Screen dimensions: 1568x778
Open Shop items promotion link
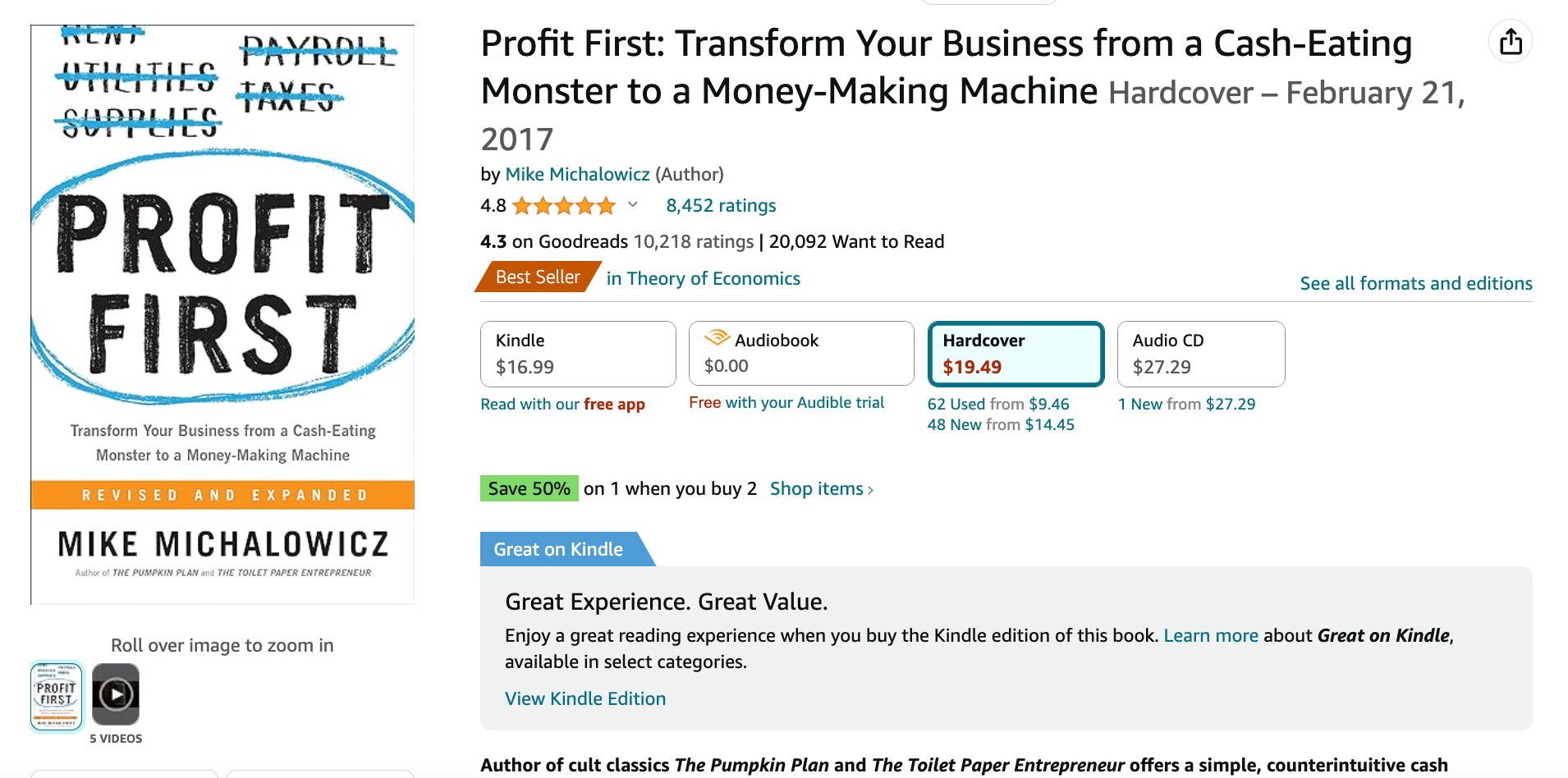822,488
